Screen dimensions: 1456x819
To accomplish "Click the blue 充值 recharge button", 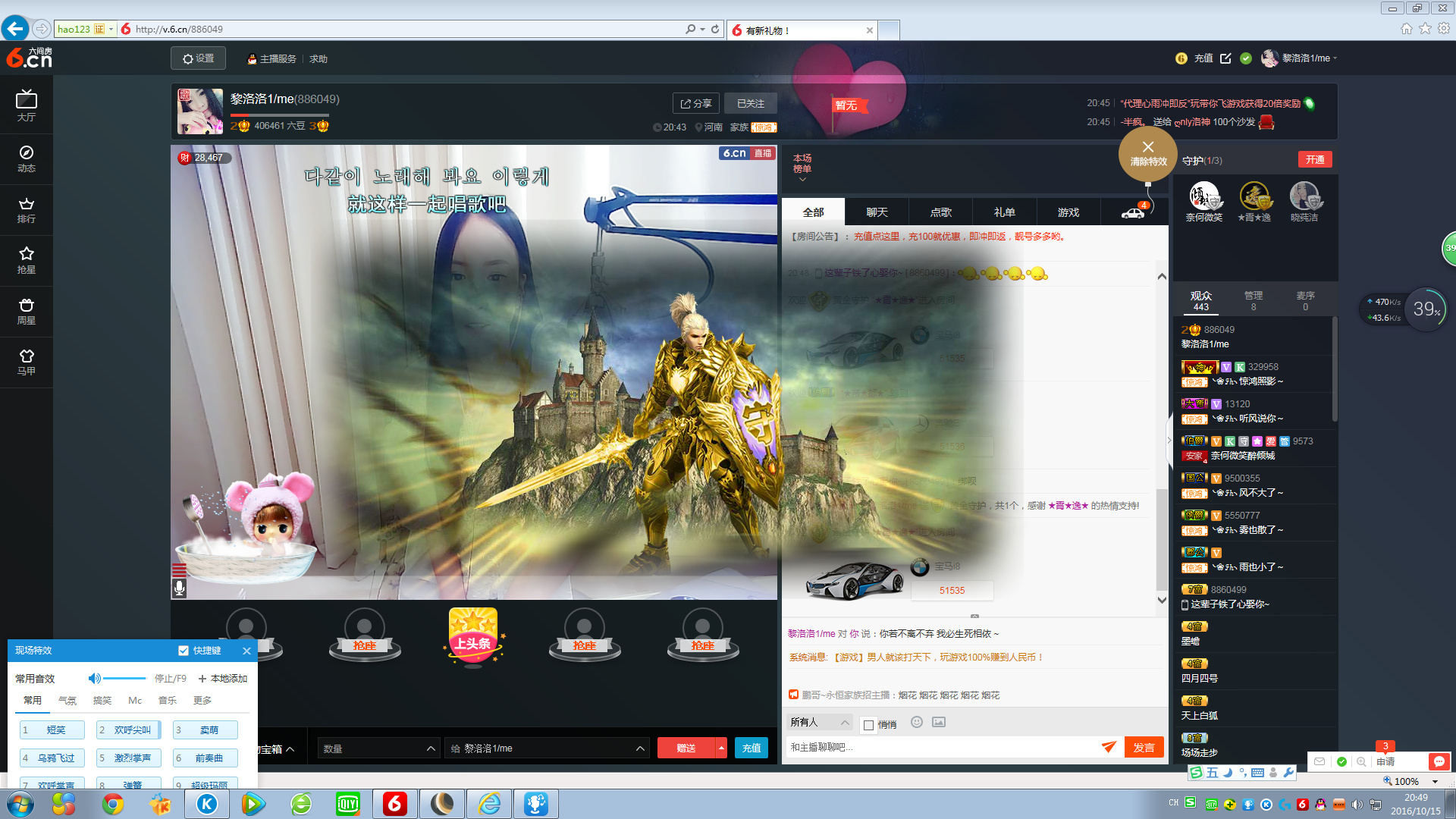I will pos(752,748).
